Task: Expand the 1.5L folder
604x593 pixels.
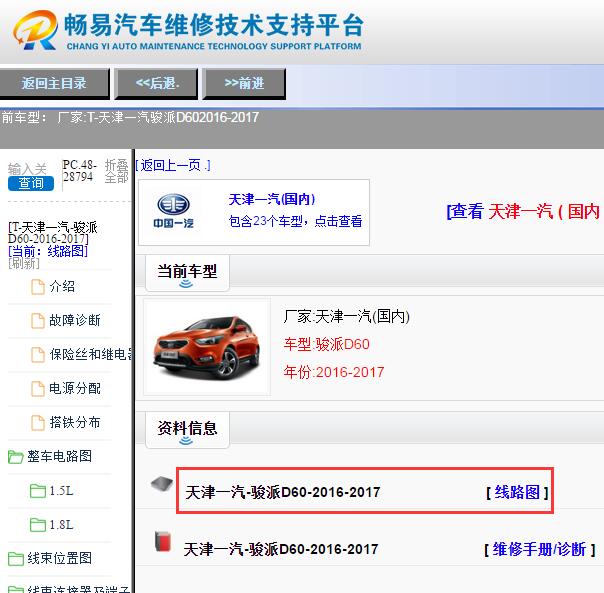Action: click(61, 491)
